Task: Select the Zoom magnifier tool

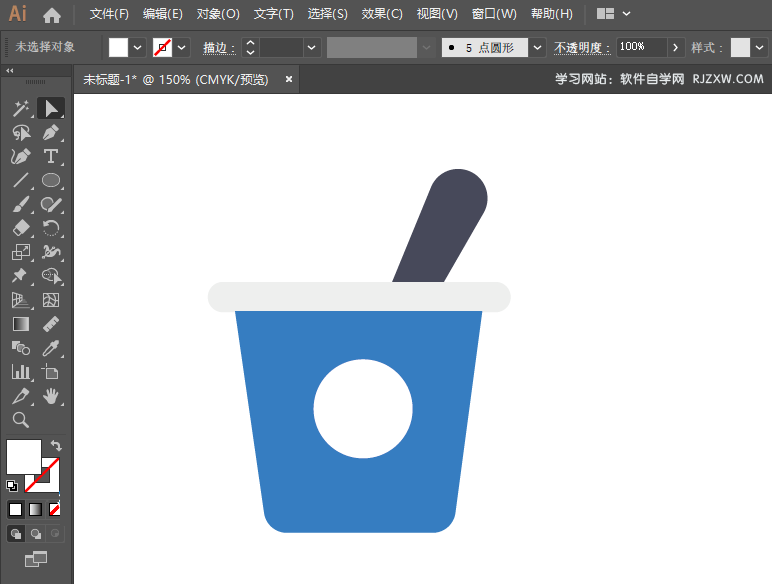Action: pyautogui.click(x=21, y=420)
